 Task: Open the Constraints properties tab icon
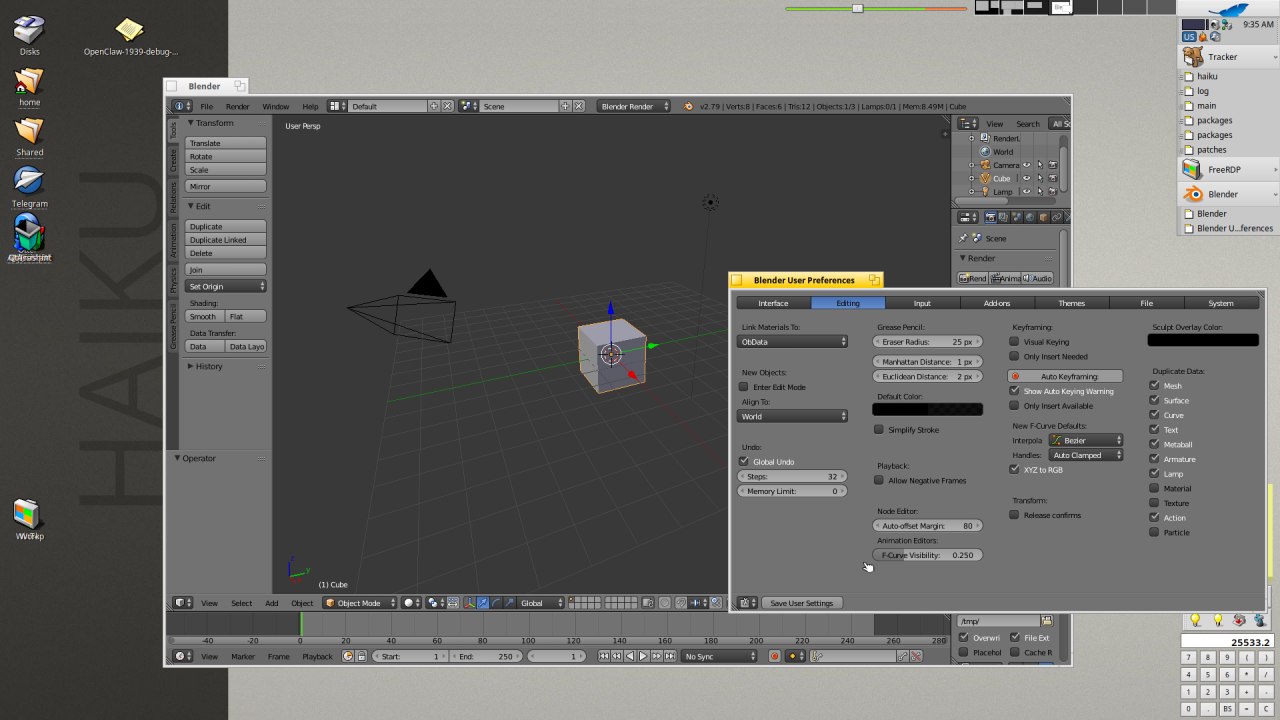click(x=1056, y=217)
